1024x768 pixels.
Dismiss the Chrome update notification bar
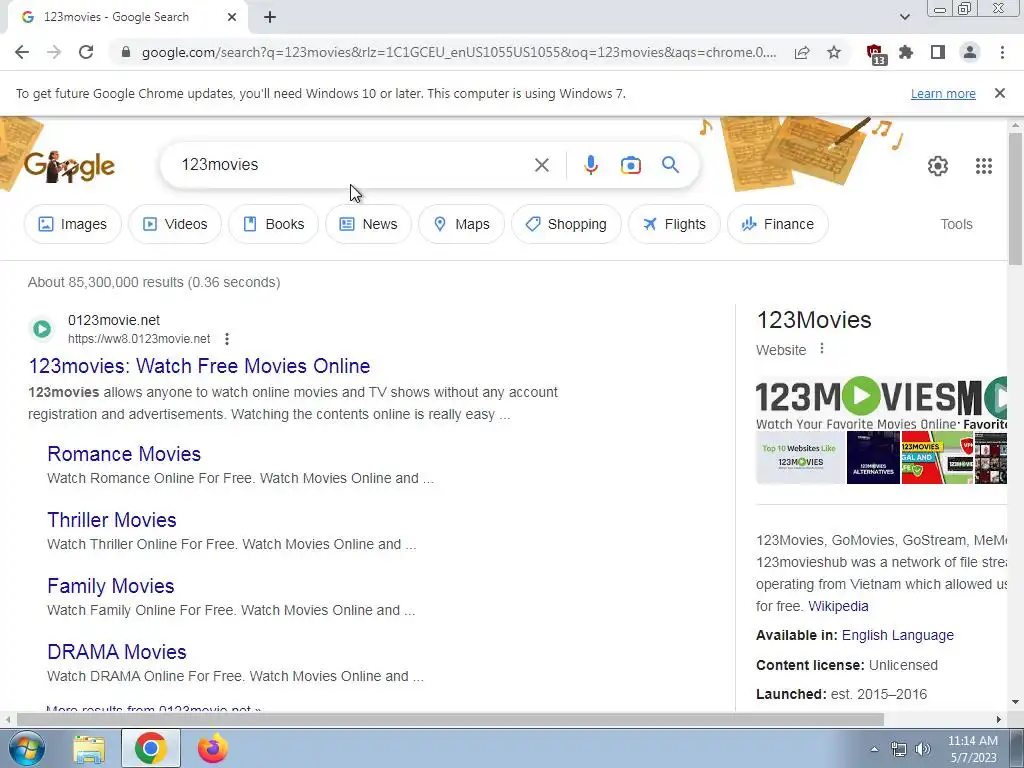click(999, 93)
